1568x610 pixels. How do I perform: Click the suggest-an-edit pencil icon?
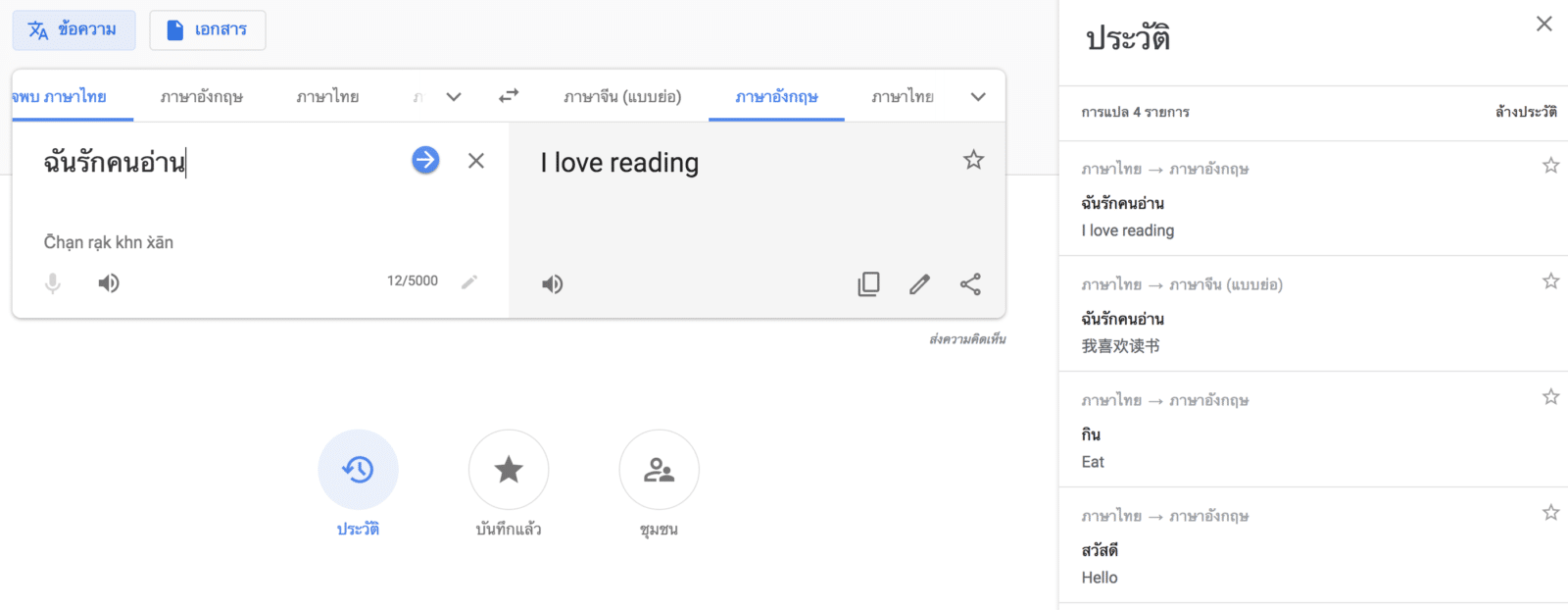919,284
